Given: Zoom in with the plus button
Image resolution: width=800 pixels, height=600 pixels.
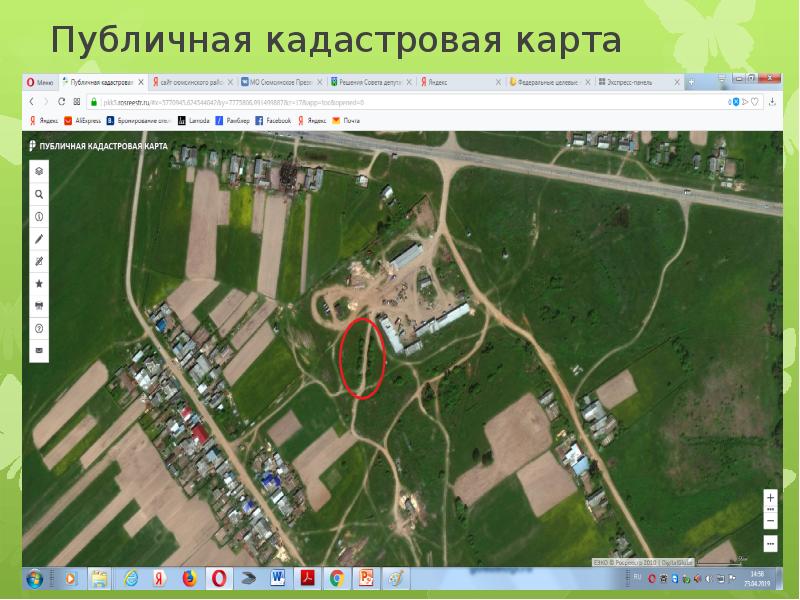Looking at the screenshot, I should pyautogui.click(x=770, y=497).
